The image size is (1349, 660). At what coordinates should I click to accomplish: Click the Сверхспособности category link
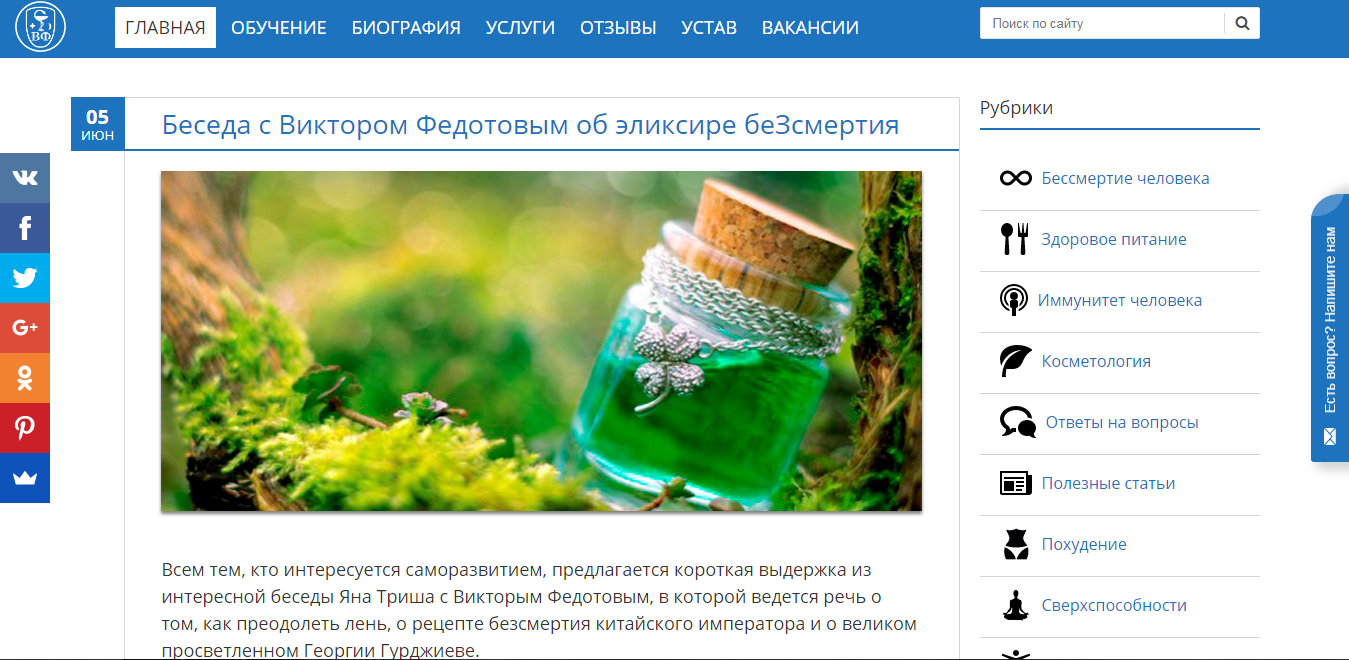click(1113, 606)
